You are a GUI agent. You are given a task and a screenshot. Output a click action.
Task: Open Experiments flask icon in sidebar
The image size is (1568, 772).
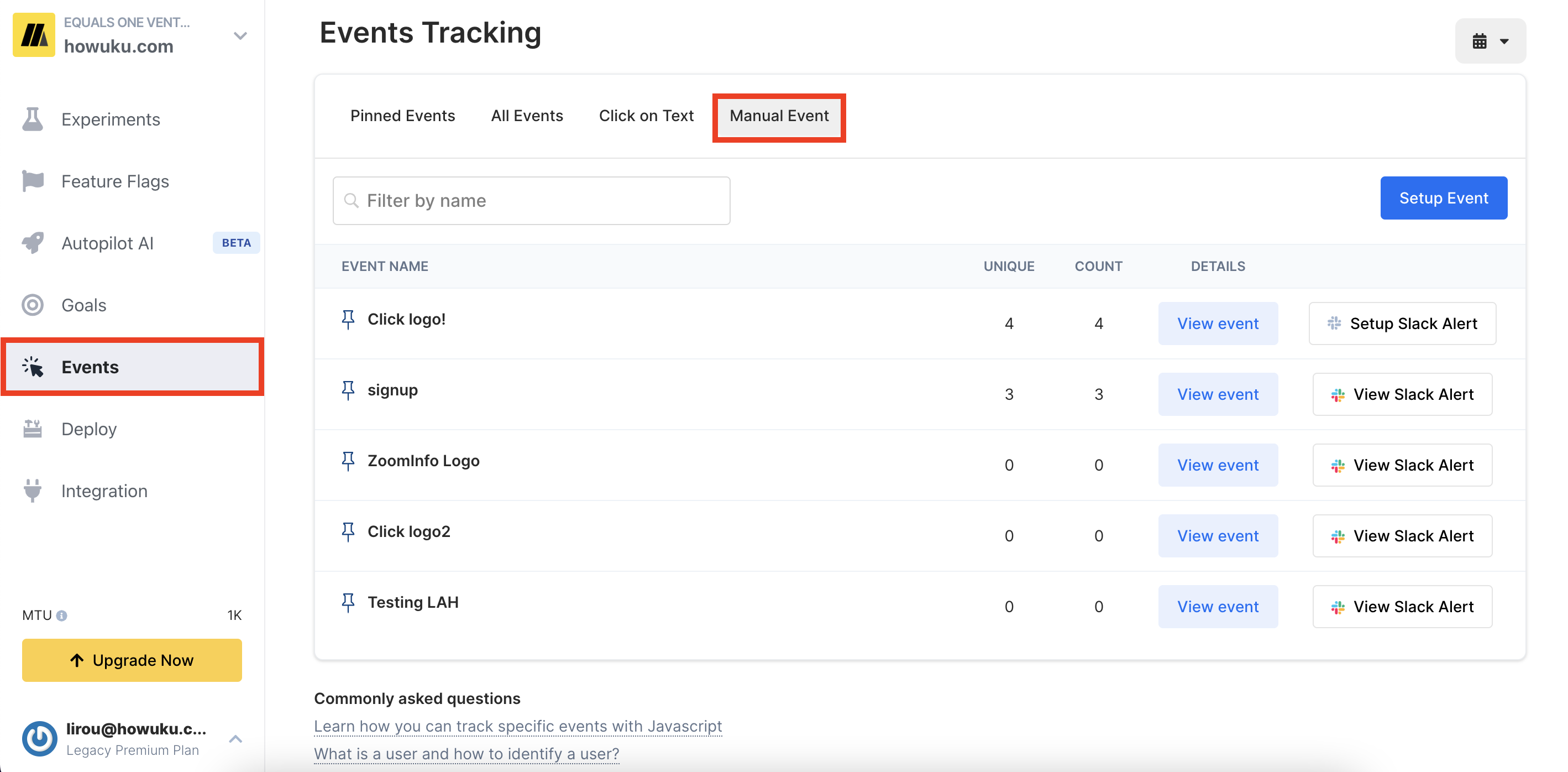click(33, 119)
